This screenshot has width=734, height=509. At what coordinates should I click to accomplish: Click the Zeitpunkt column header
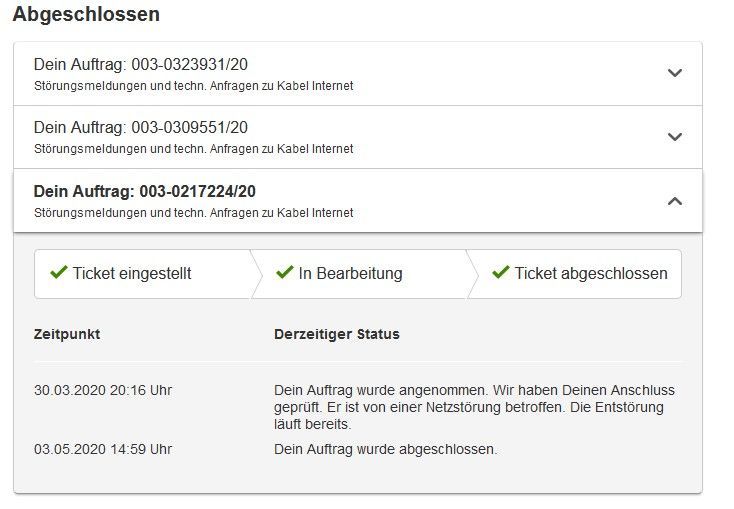[67, 334]
